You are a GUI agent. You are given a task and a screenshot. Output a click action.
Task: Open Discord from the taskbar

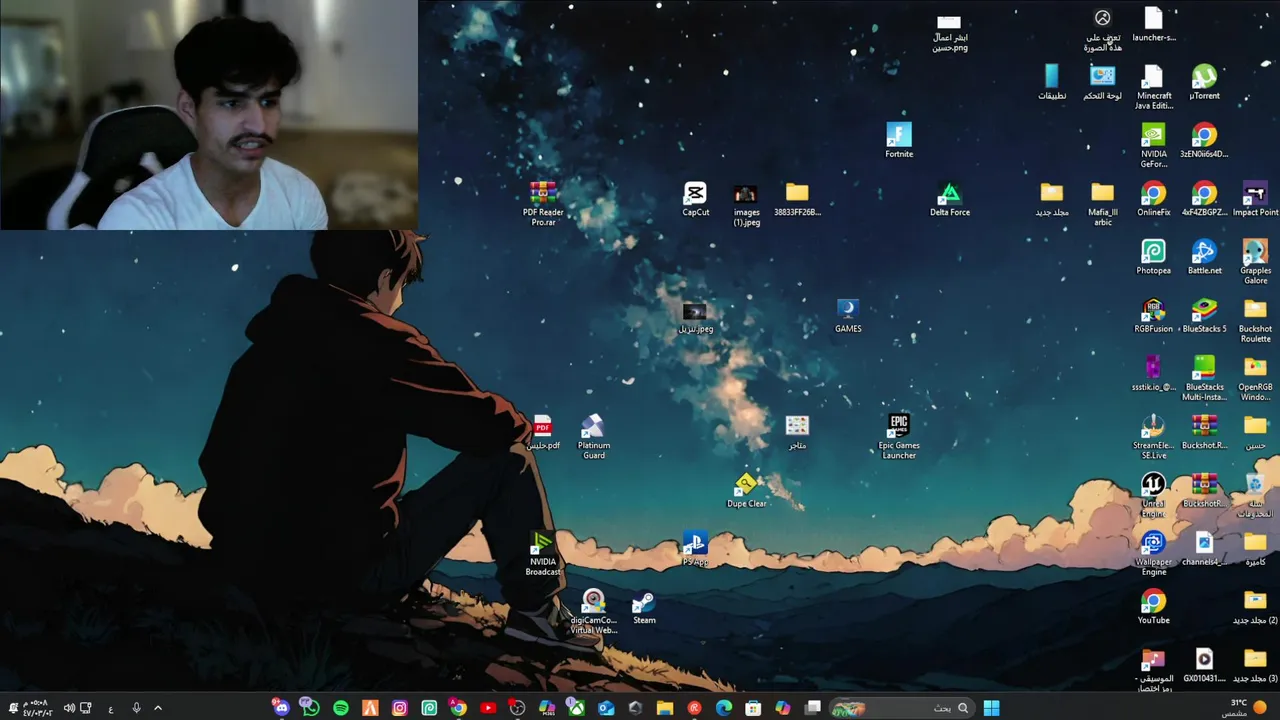coord(281,708)
